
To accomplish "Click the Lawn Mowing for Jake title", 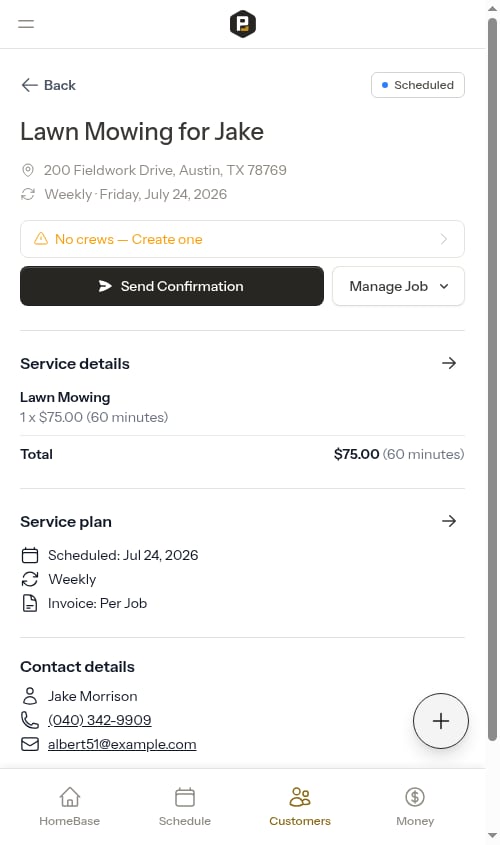I will 142,132.
